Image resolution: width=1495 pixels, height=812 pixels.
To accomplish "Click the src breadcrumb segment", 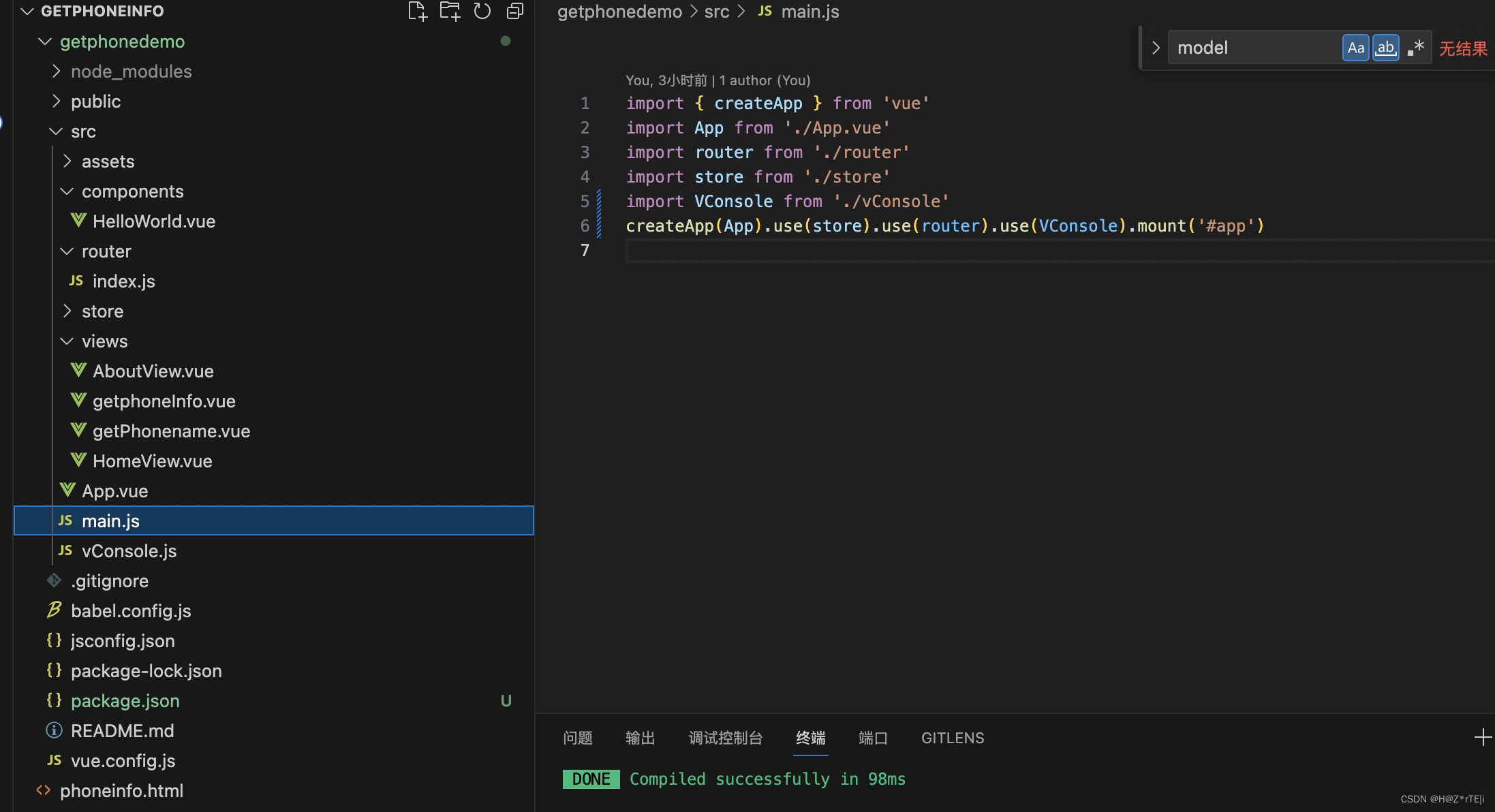I will (717, 12).
